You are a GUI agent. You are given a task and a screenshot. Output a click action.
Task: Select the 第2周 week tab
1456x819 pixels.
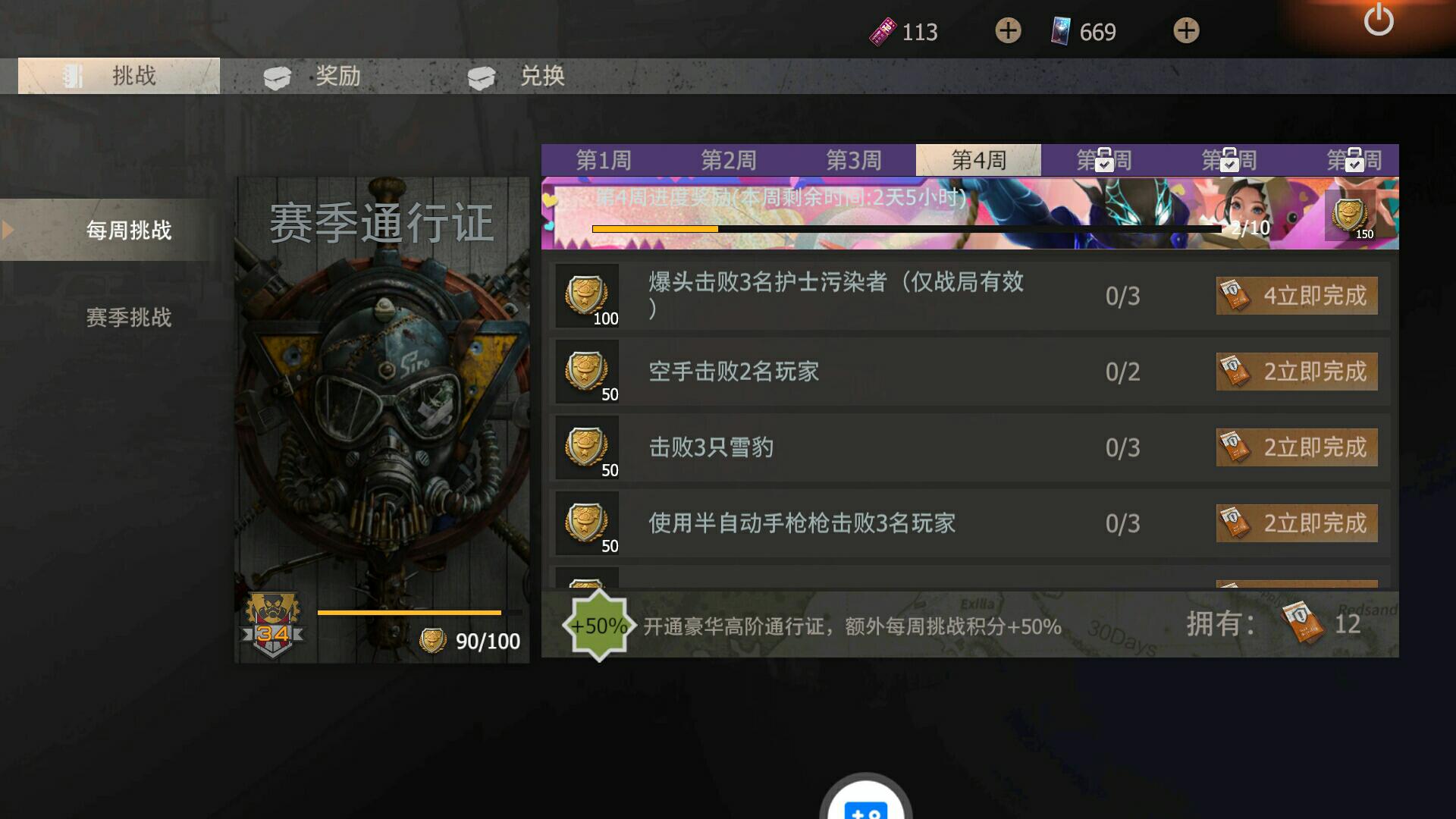(729, 160)
